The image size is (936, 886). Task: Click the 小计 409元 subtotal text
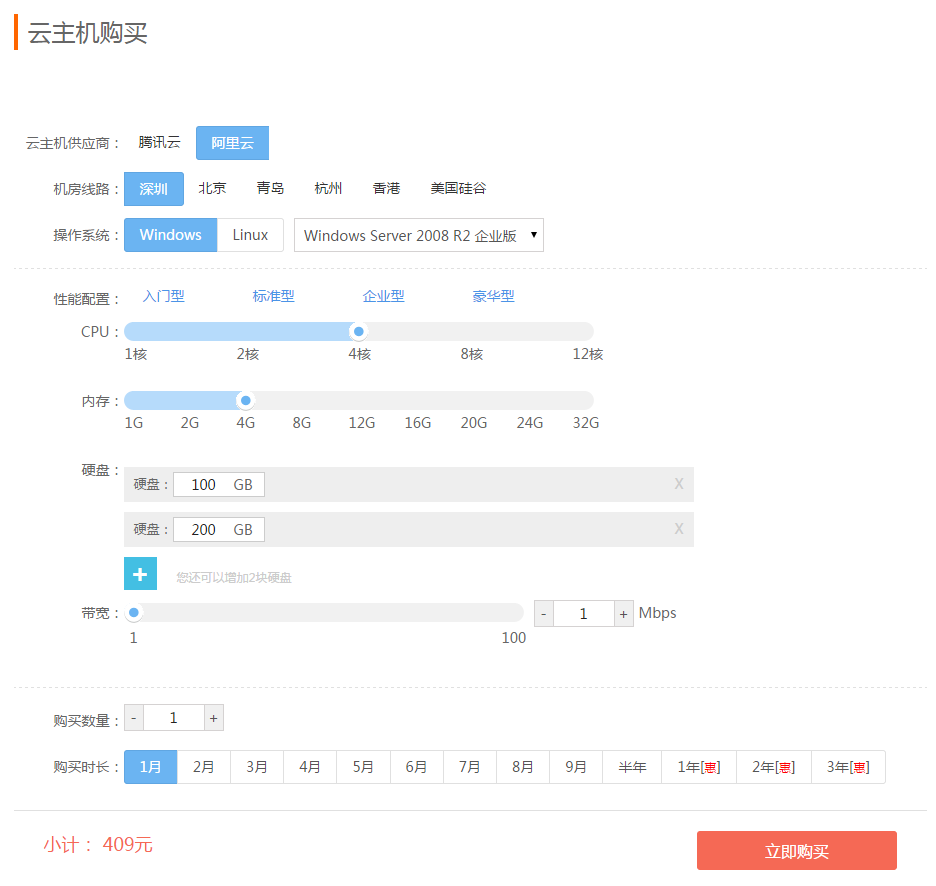pyautogui.click(x=98, y=844)
